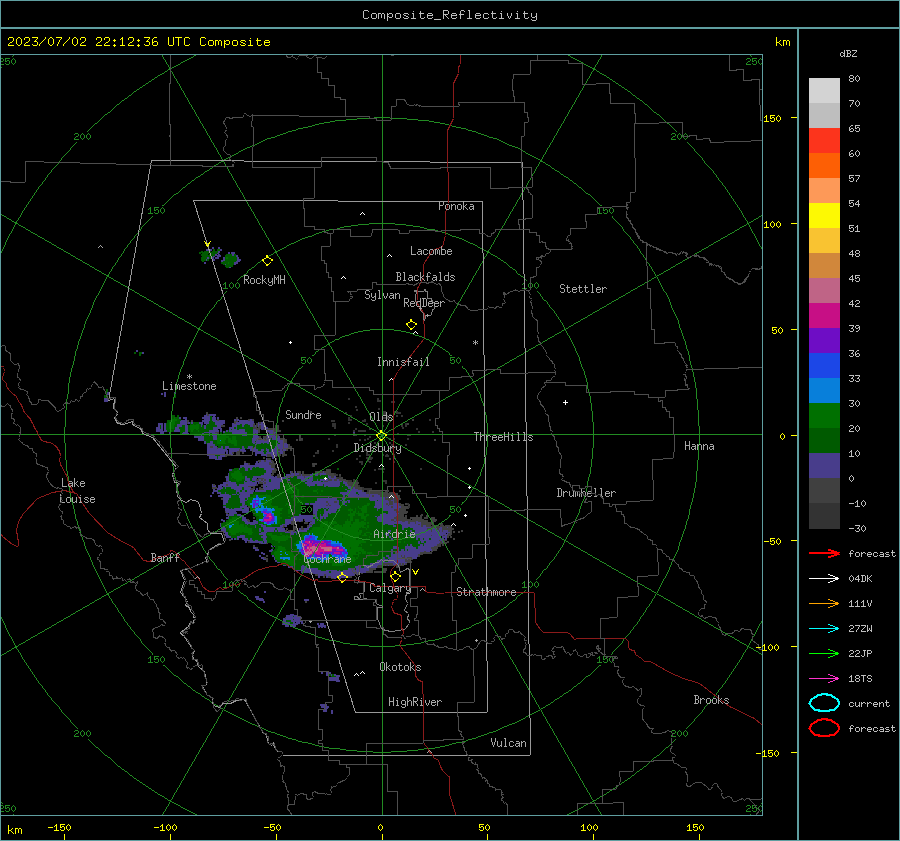Click yellow 'v' marker on northwest storm cell

pos(208,244)
